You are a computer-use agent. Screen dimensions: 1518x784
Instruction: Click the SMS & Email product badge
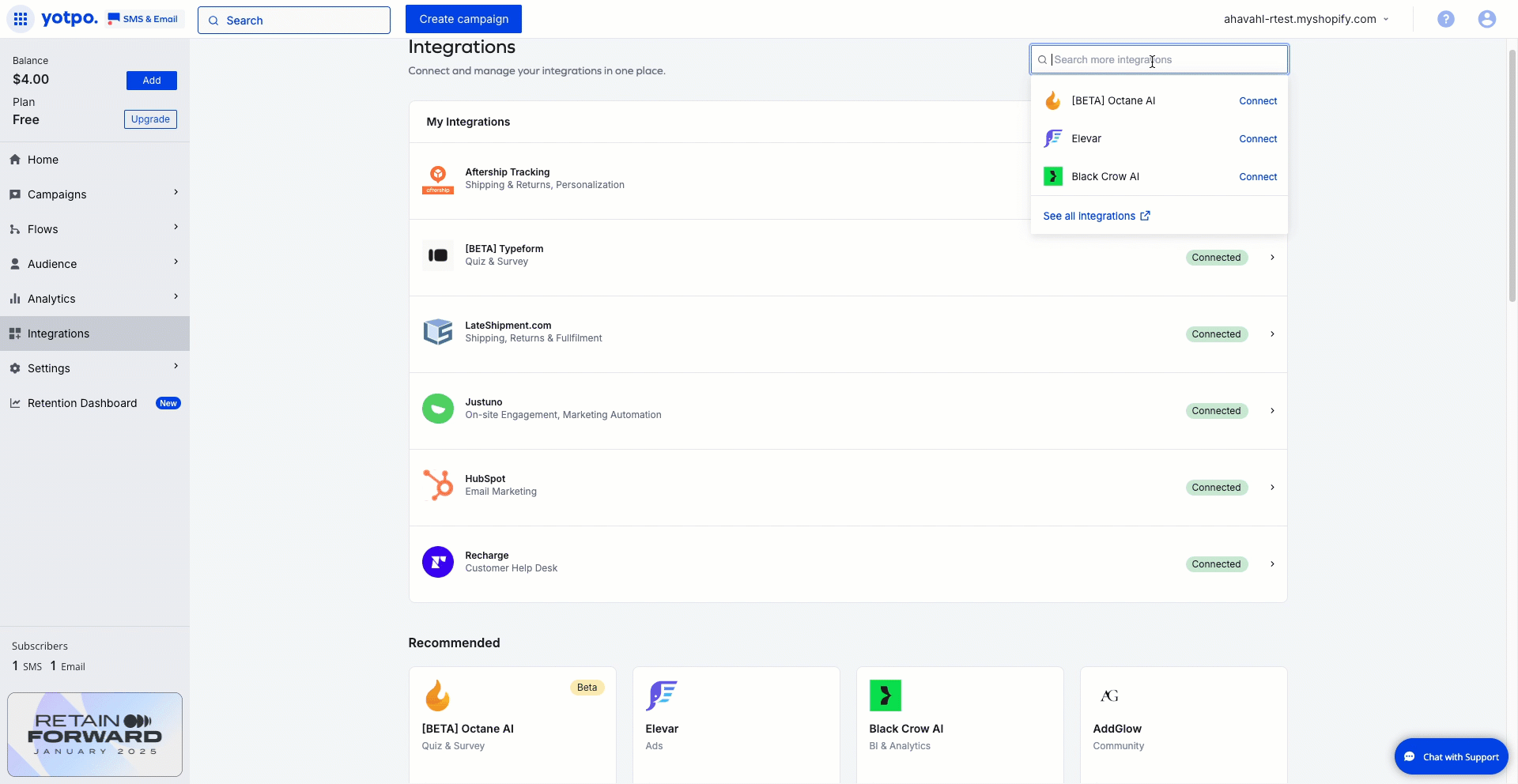point(143,19)
